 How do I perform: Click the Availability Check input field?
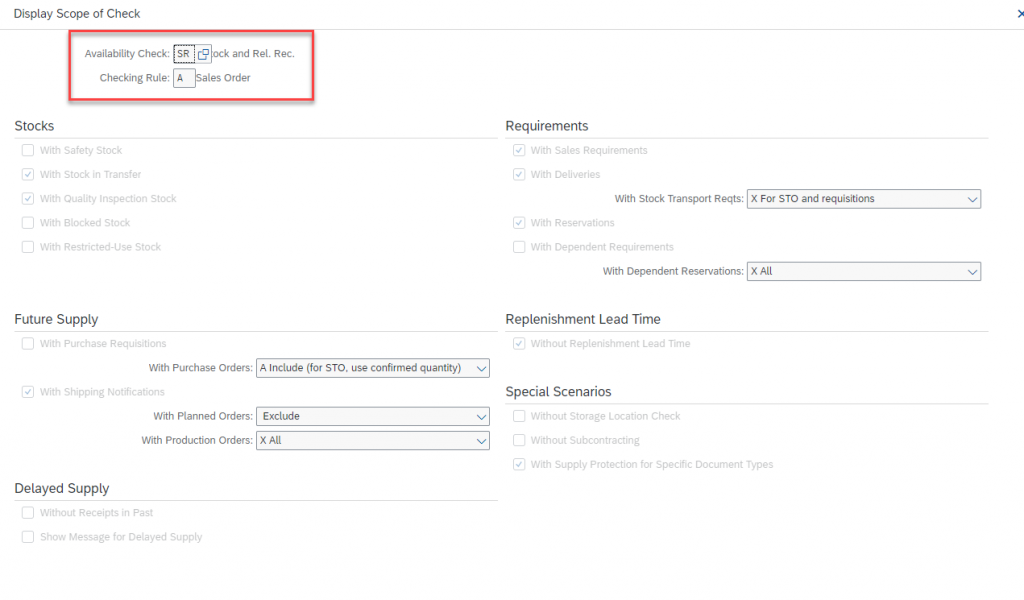pos(184,54)
